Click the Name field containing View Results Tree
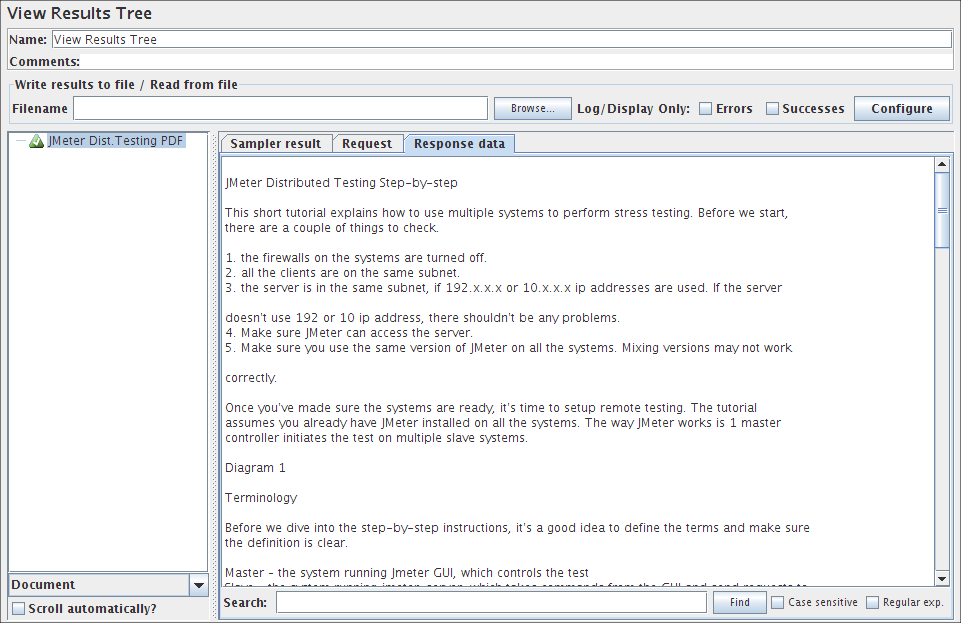The image size is (961, 623). 501,40
